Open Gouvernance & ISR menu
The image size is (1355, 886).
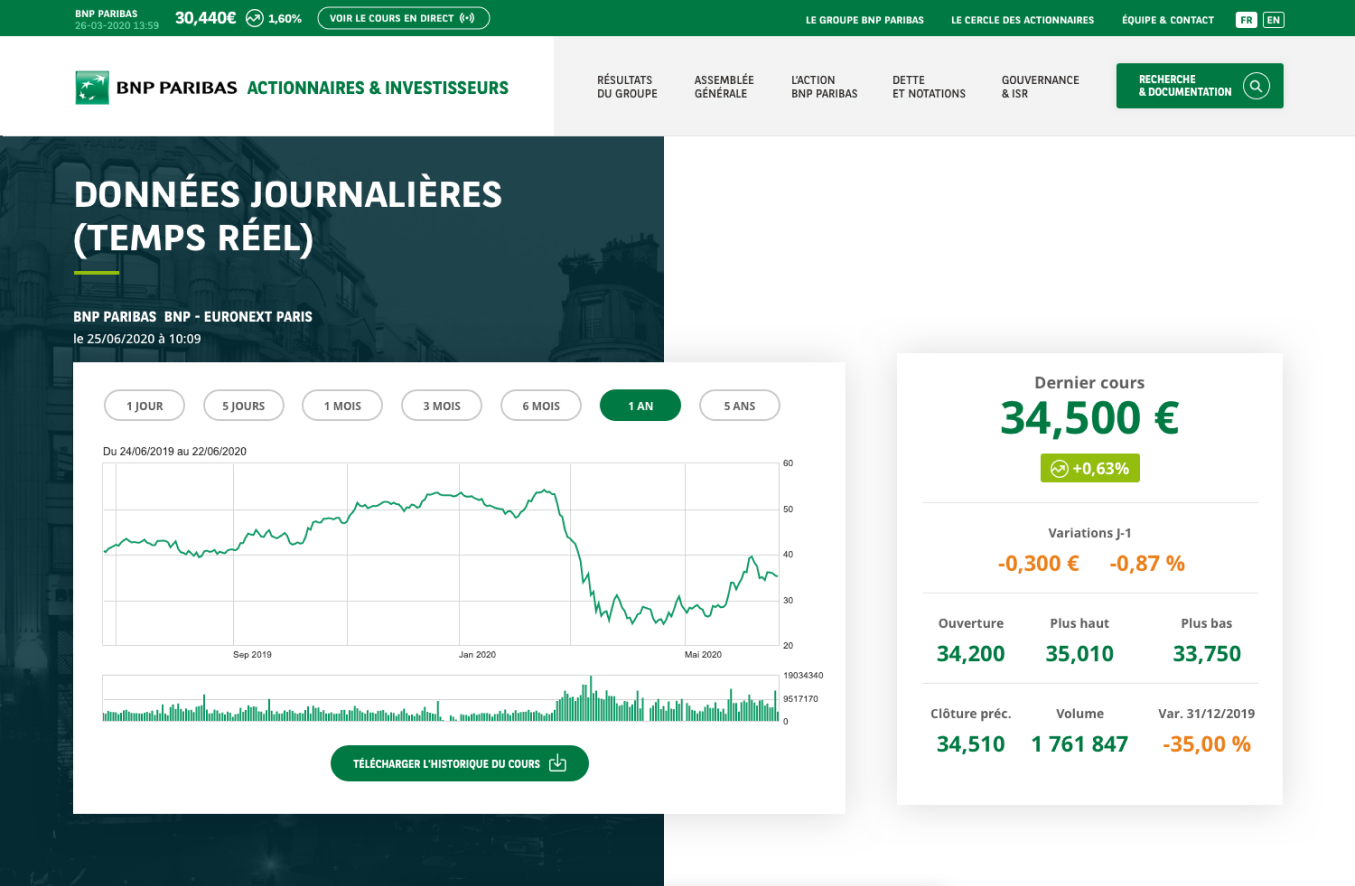1040,87
